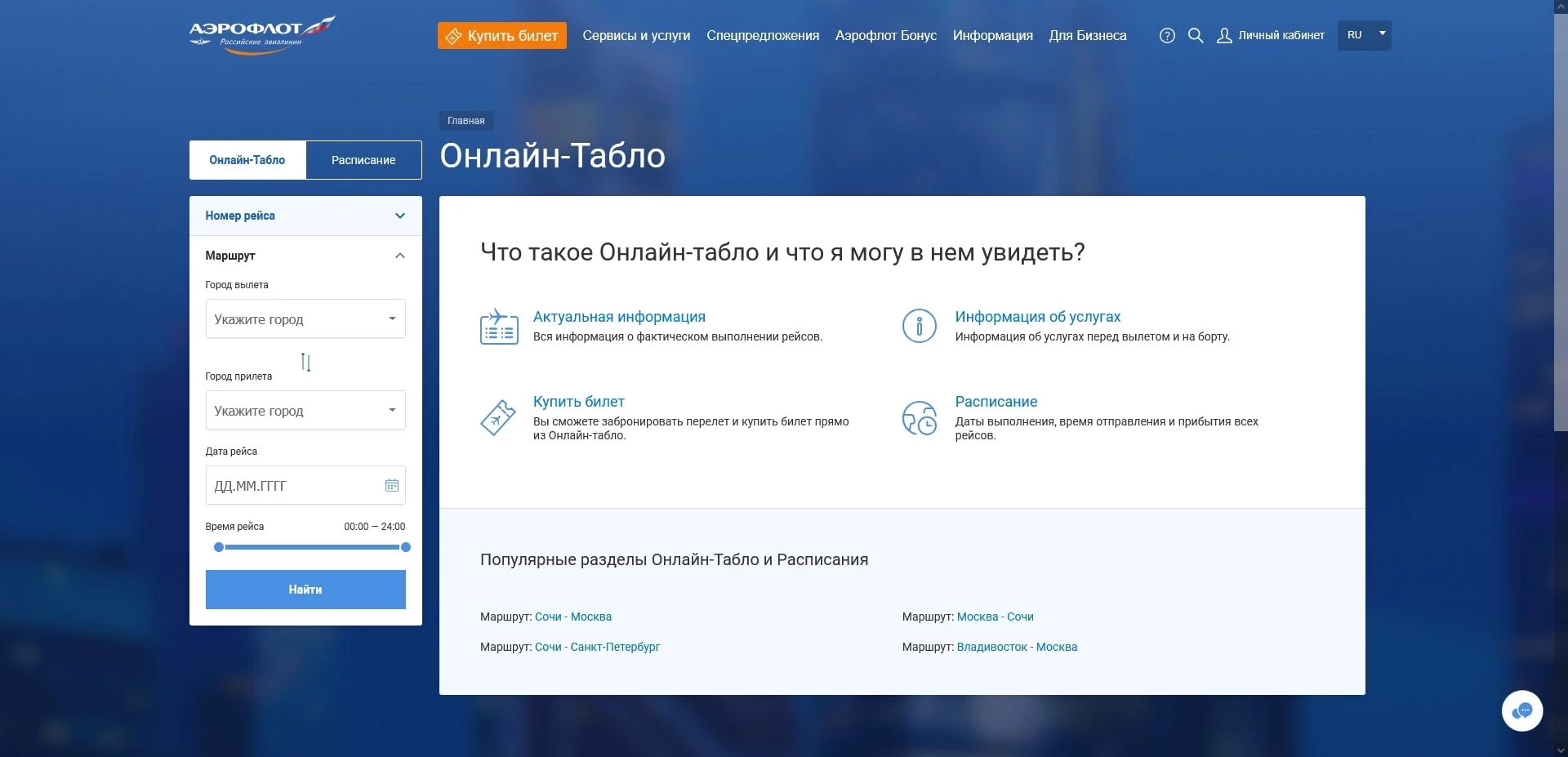Click the right handle of time slider

406,547
